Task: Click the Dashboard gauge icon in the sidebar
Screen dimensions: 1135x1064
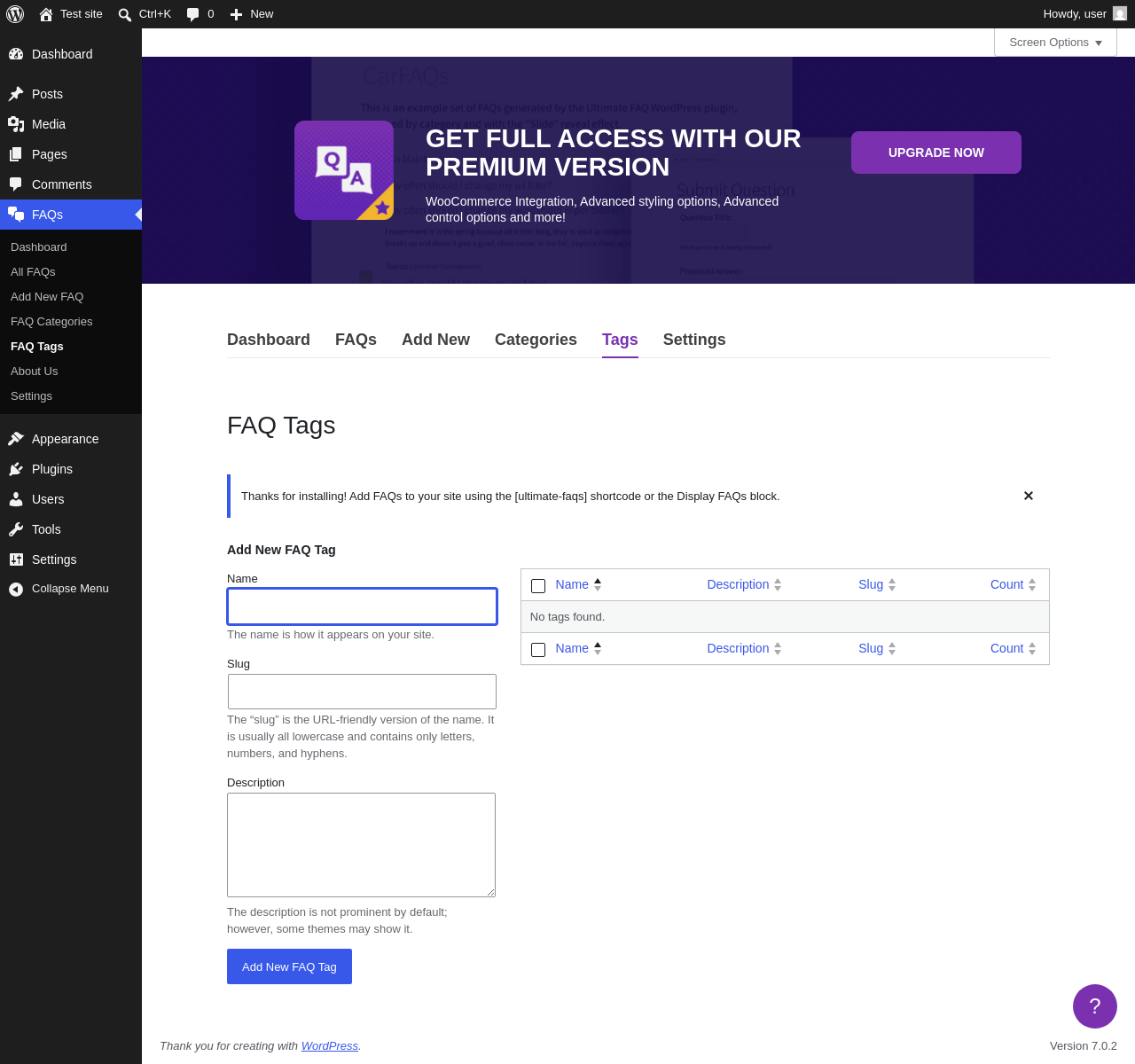Action: click(x=16, y=54)
